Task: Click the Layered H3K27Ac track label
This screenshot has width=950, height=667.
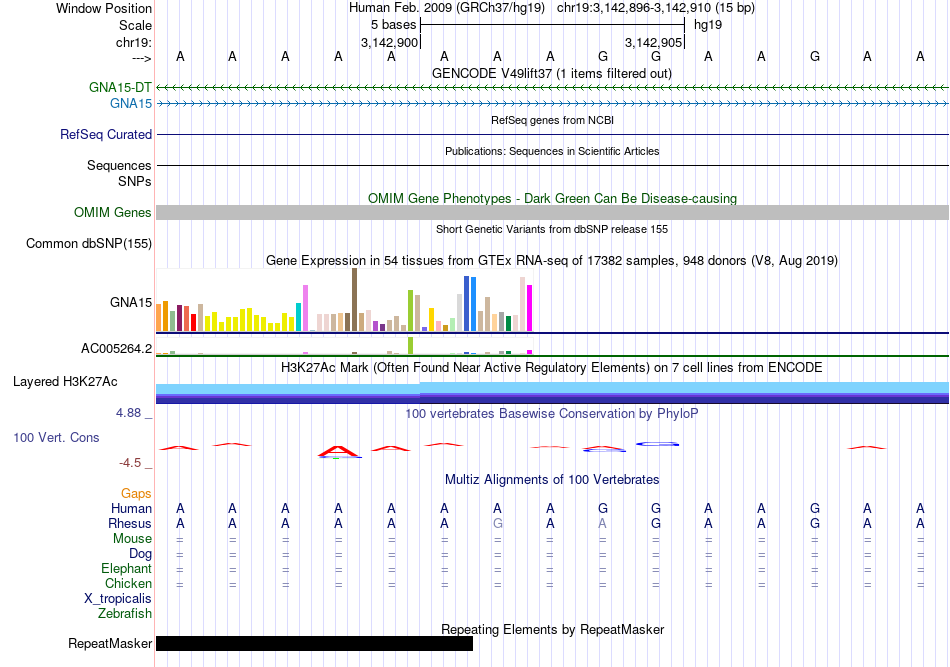Action: tap(65, 382)
